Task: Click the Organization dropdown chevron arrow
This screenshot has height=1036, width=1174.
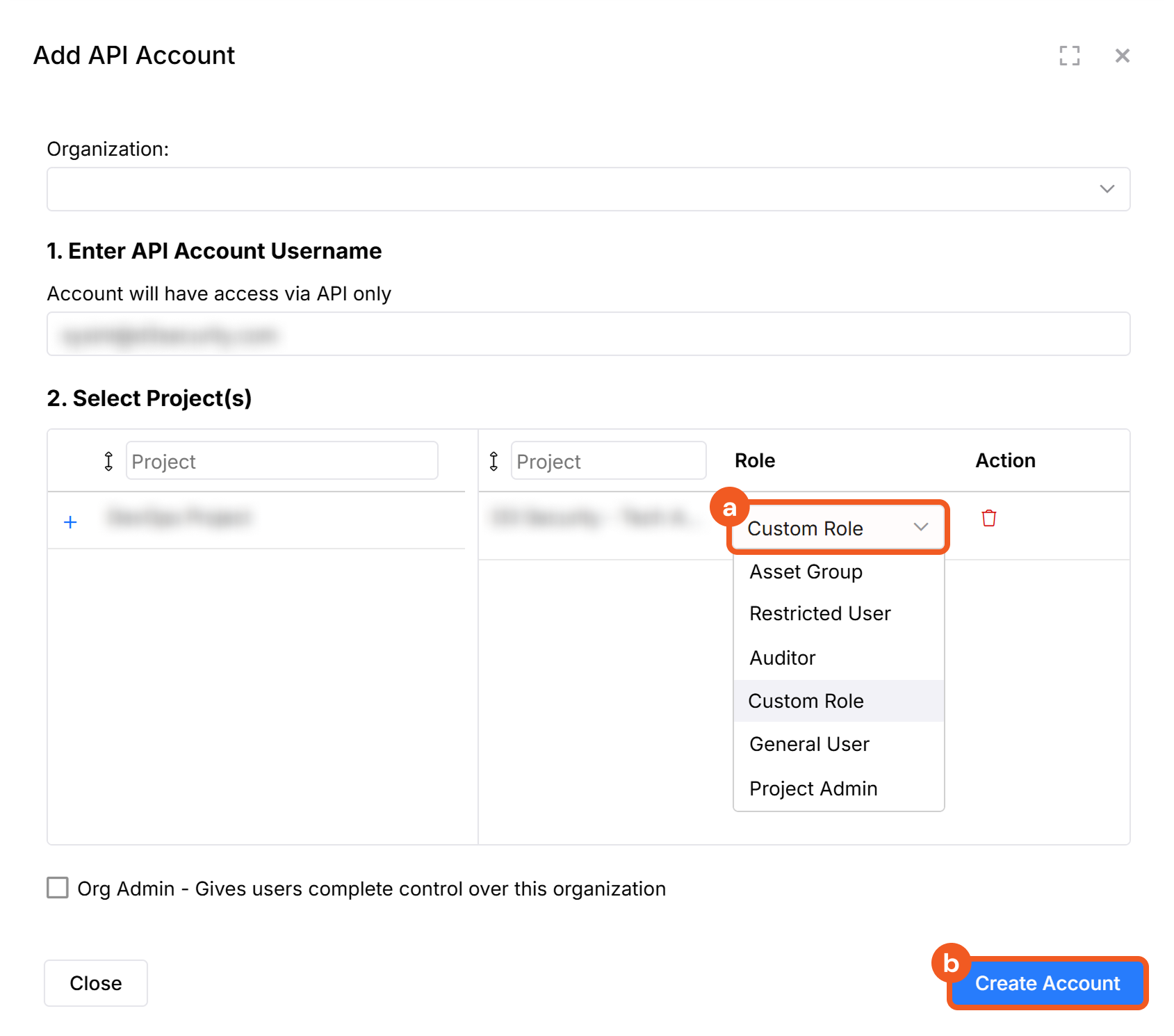Action: pos(1107,189)
